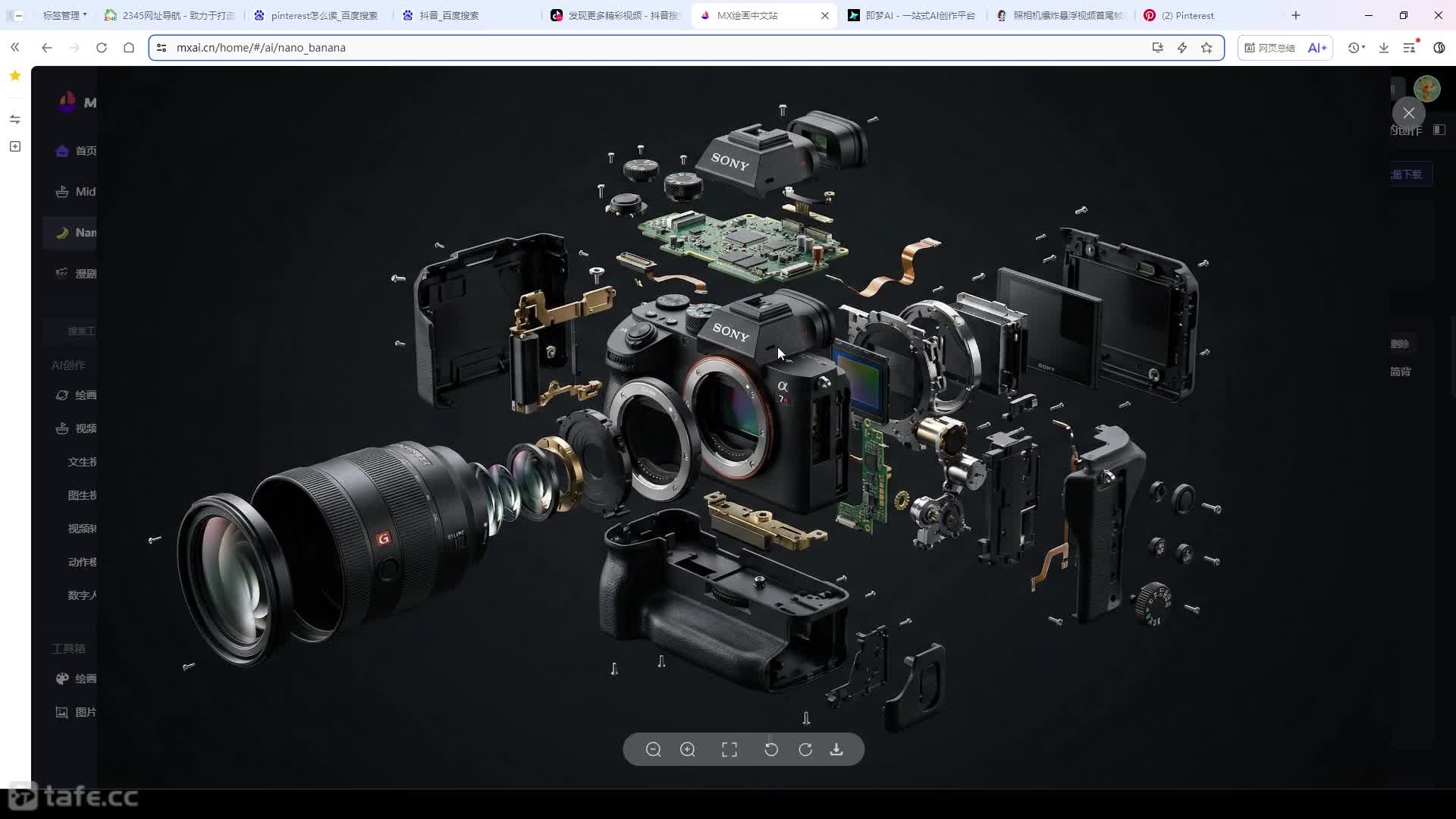Open the 标签管理 tab manager dropdown
1456x819 pixels.
click(64, 15)
